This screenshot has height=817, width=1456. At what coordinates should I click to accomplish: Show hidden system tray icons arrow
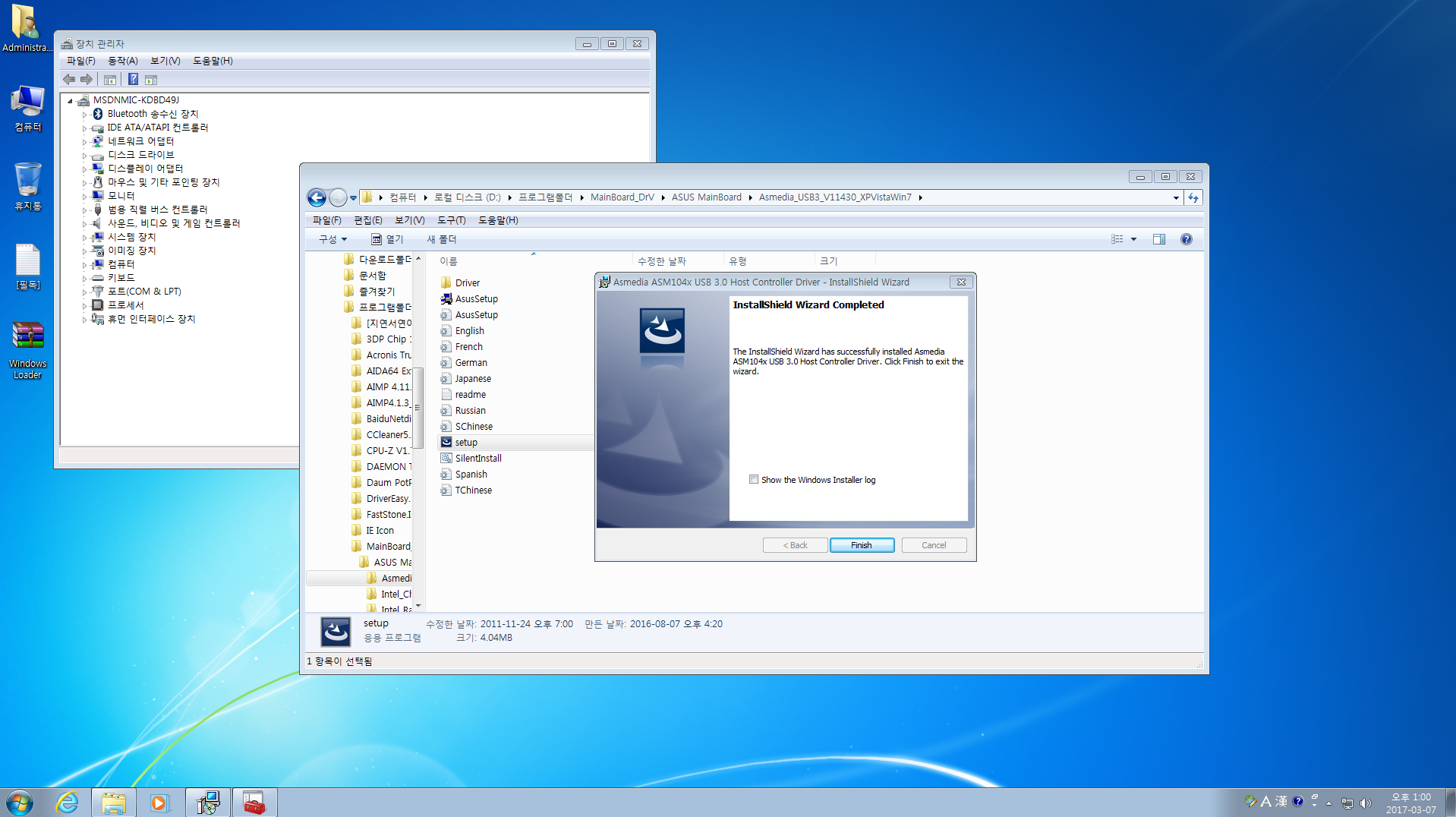1328,803
